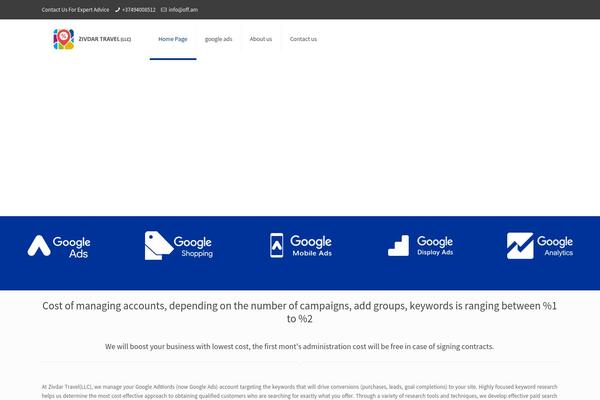This screenshot has width=600, height=400.
Task: Click 'We will boost your business' sentence
Action: [x=300, y=346]
